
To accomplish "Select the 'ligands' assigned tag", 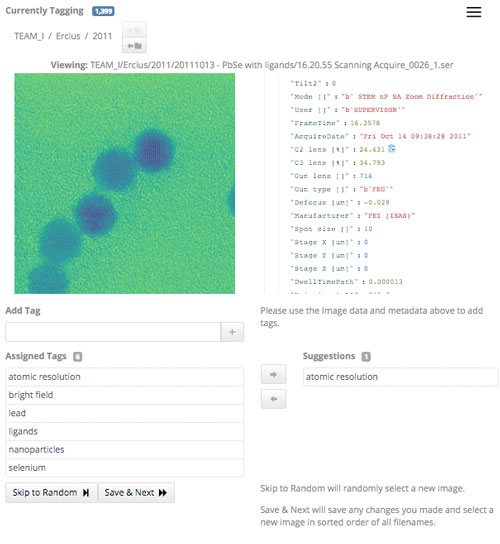I will [x=125, y=431].
